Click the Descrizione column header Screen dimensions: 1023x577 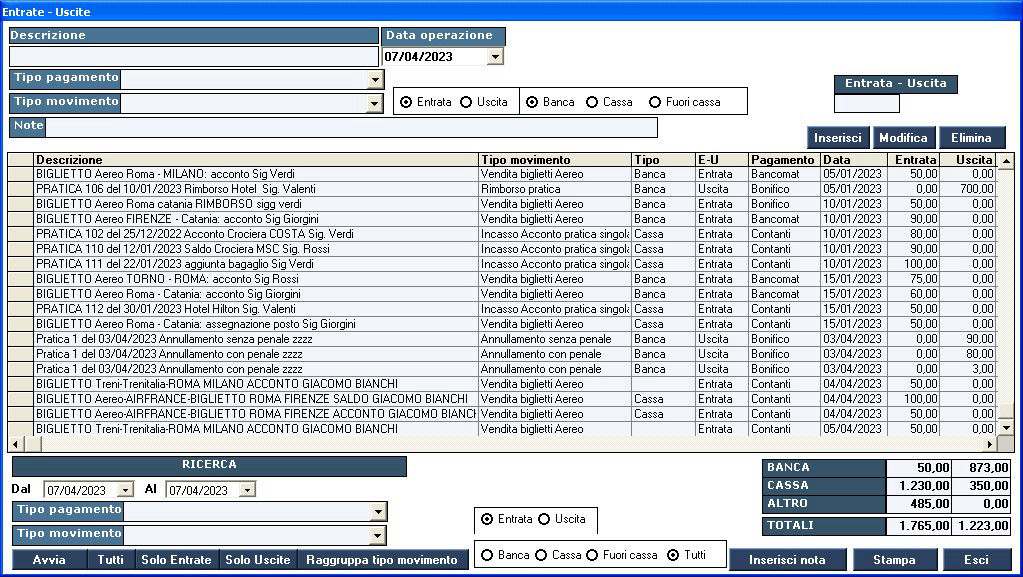coord(255,160)
